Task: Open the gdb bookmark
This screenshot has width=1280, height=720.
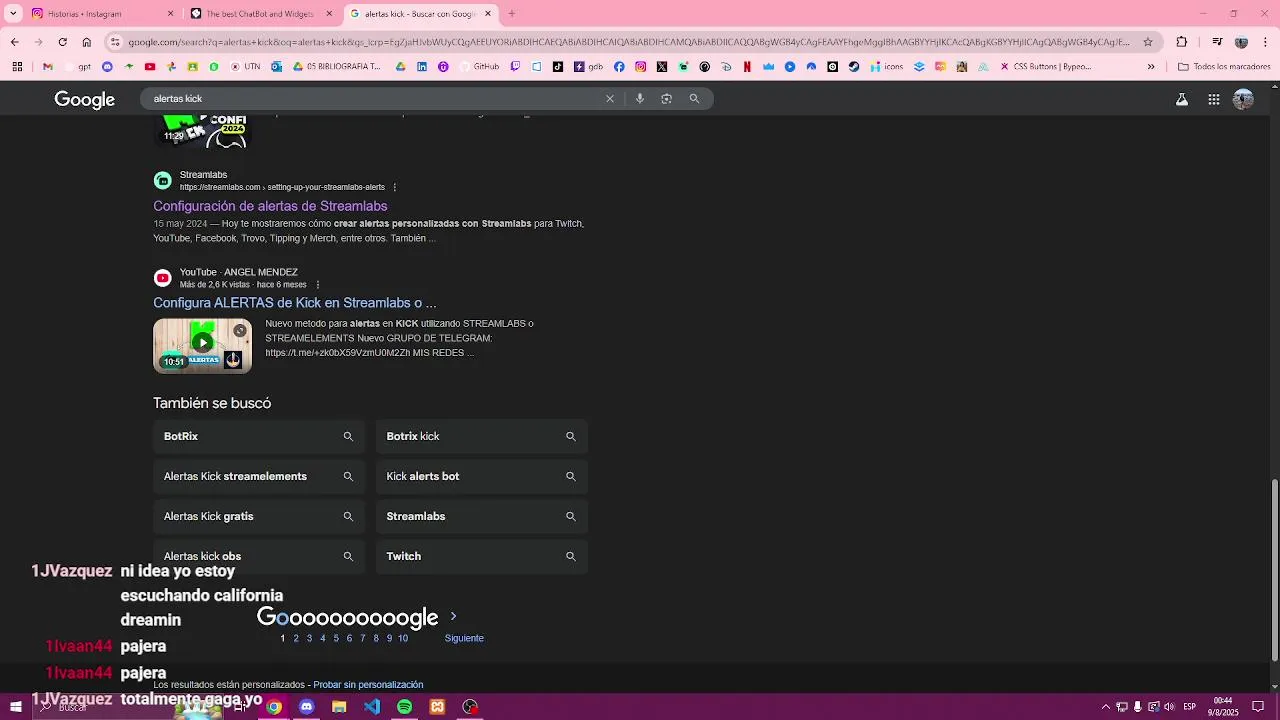Action: pyautogui.click(x=588, y=67)
